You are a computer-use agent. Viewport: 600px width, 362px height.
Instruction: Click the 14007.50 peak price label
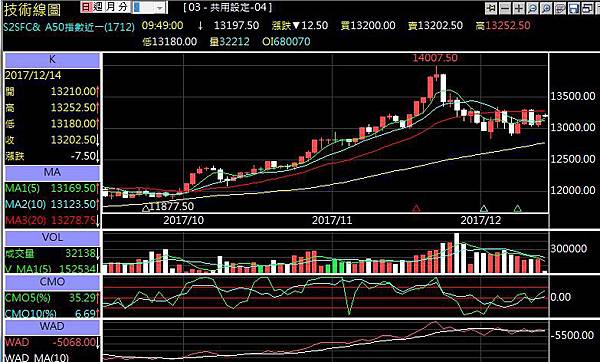tap(435, 58)
